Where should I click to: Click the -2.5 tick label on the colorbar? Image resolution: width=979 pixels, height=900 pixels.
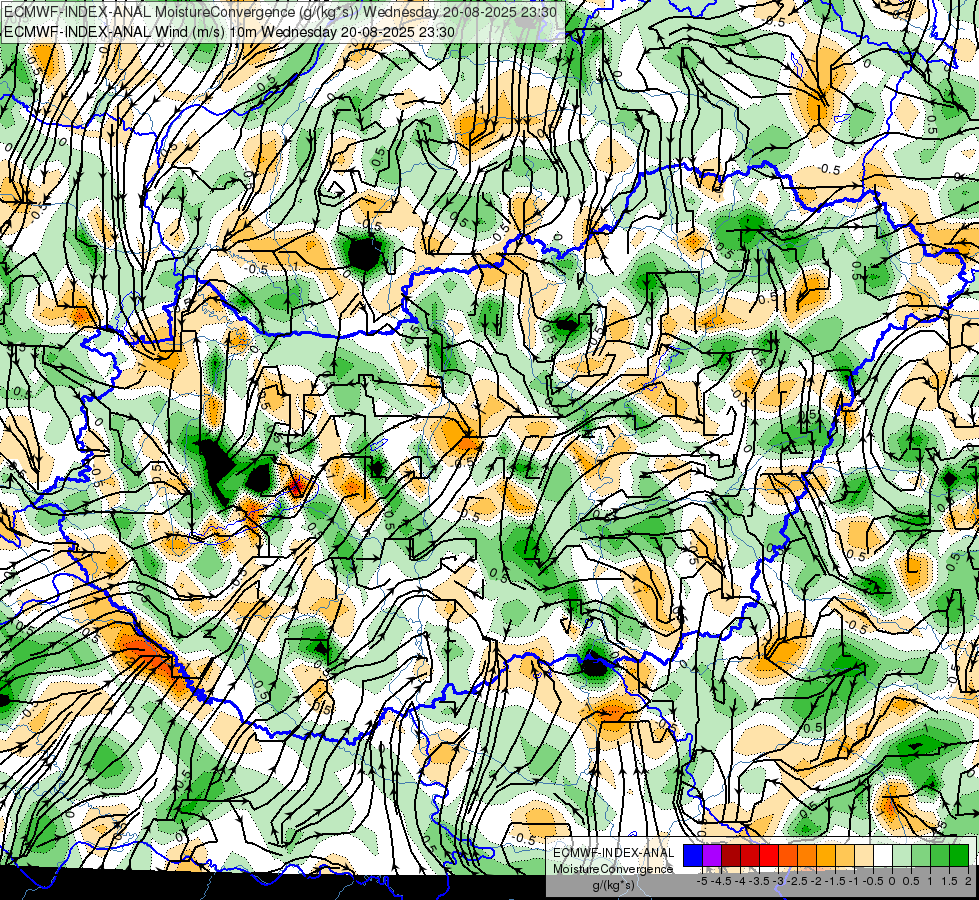pos(797,881)
